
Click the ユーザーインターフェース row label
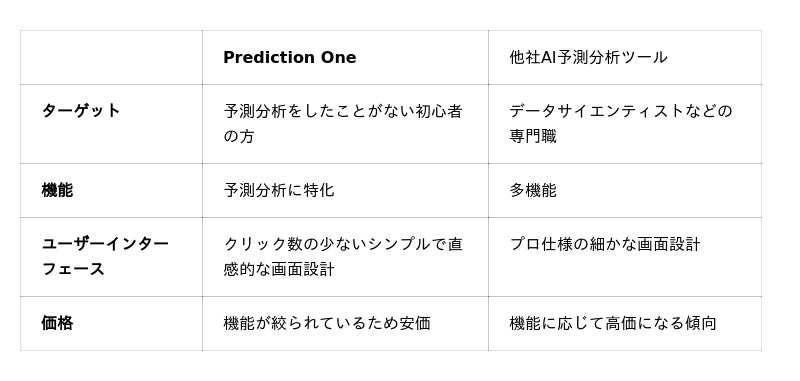[105, 257]
